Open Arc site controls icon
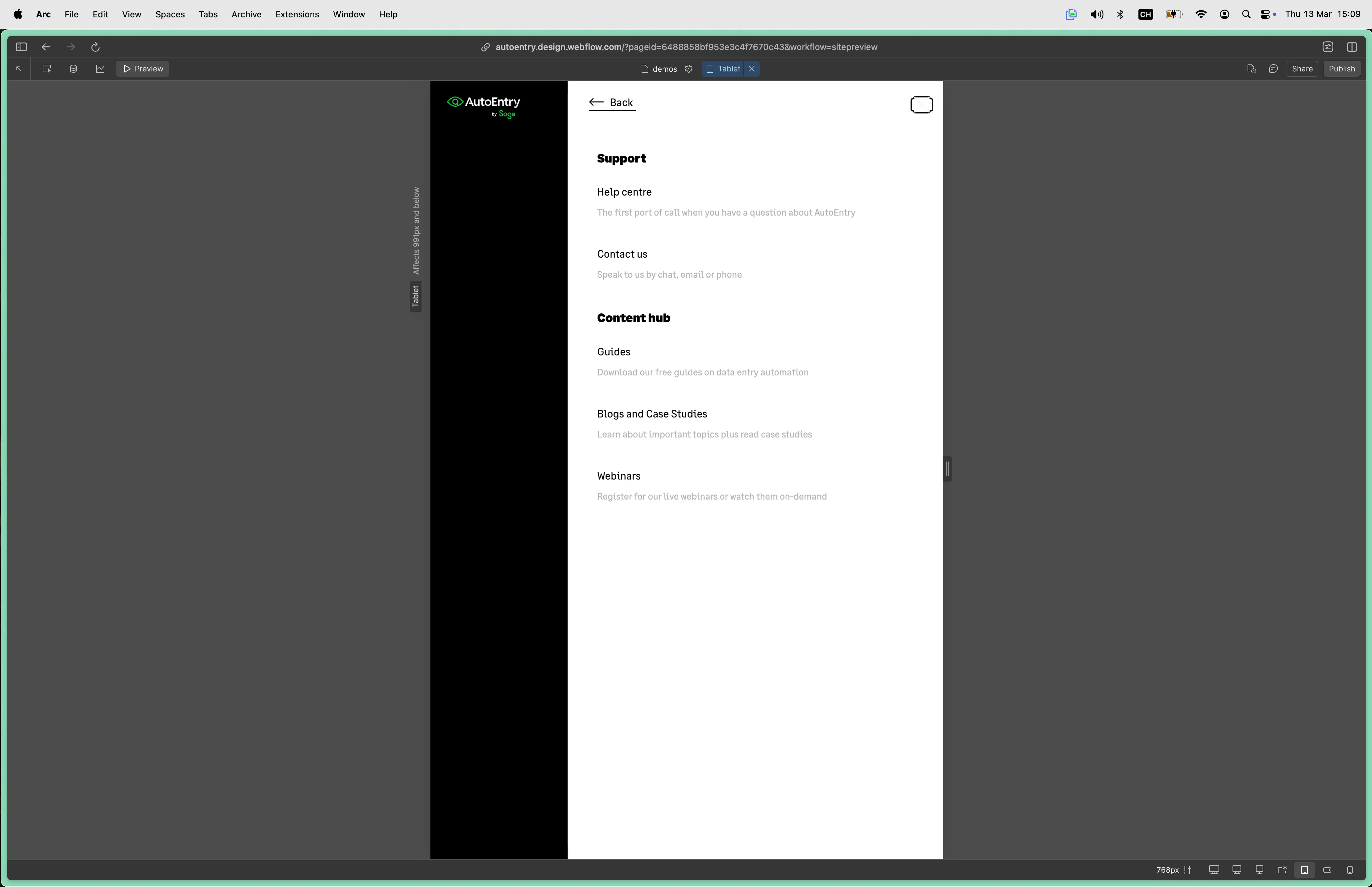Screen dimensions: 1372x887 [x=1328, y=47]
